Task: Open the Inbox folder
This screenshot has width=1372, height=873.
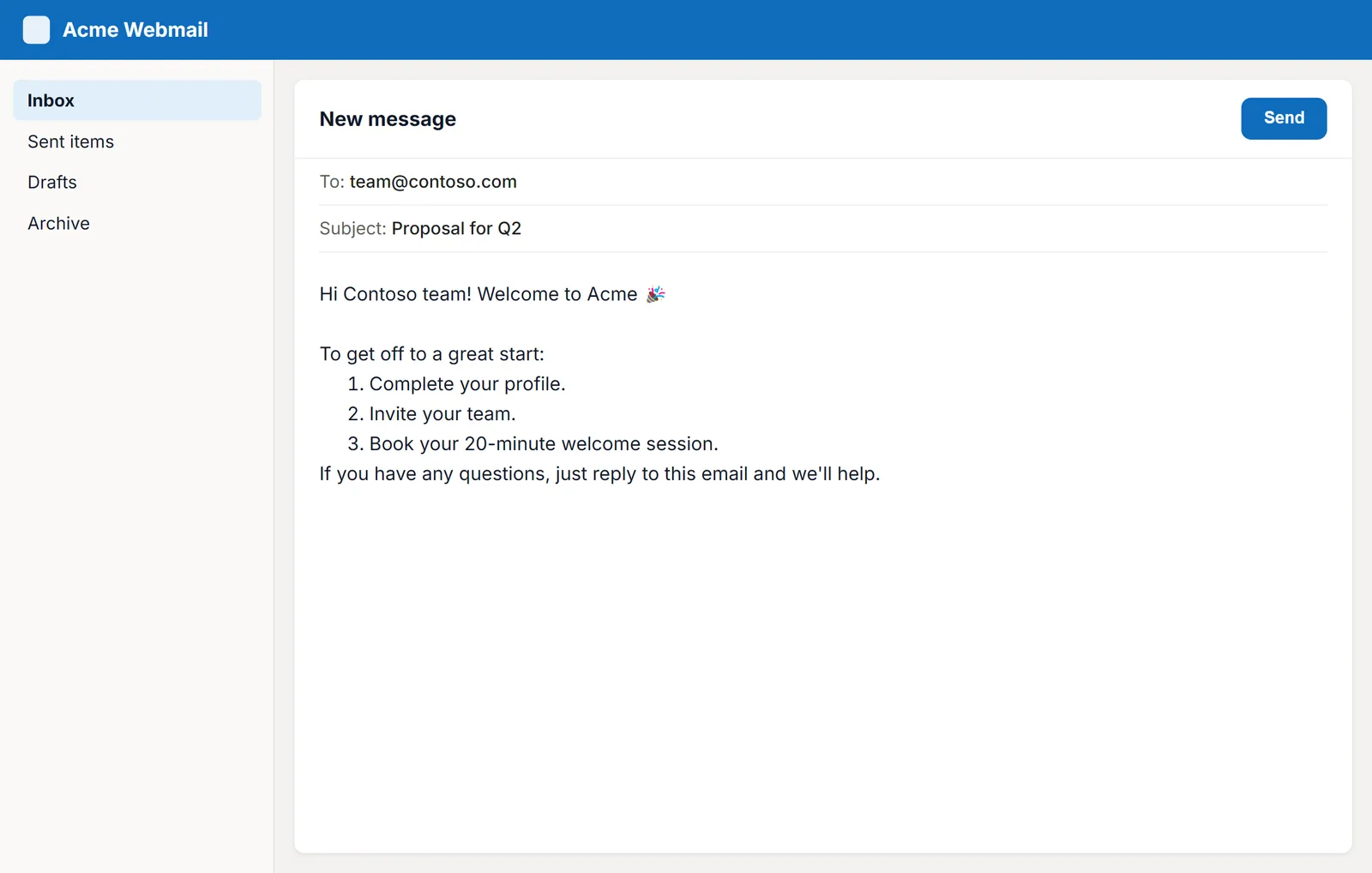Action: point(137,100)
